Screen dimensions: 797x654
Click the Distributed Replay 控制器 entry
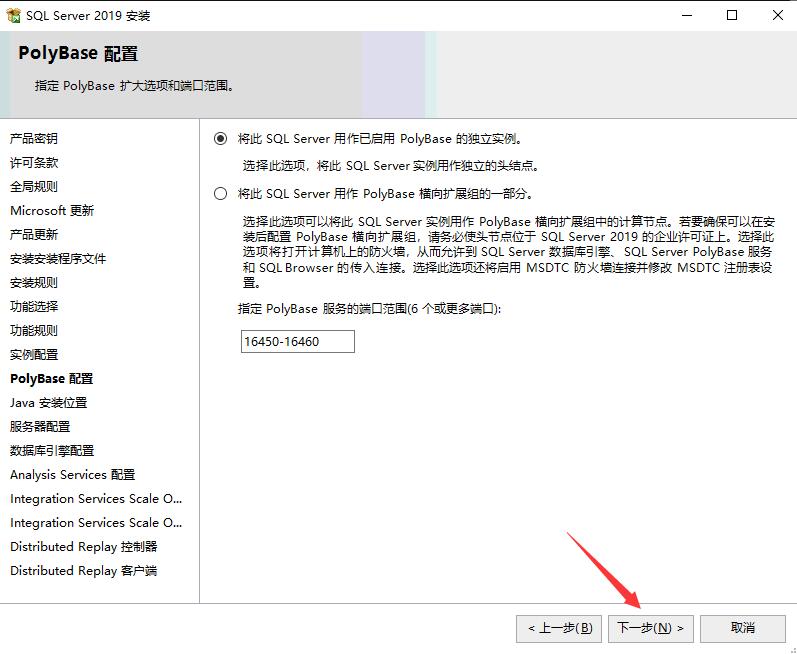point(84,547)
